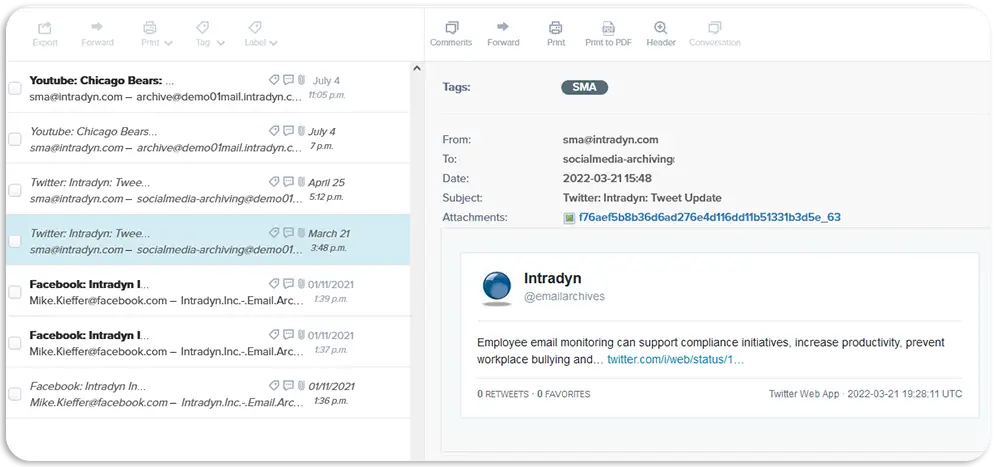Tick checkbox for Facebook email at 1:36 p.m.
Viewport: 998px width, 467px height.
point(15,394)
